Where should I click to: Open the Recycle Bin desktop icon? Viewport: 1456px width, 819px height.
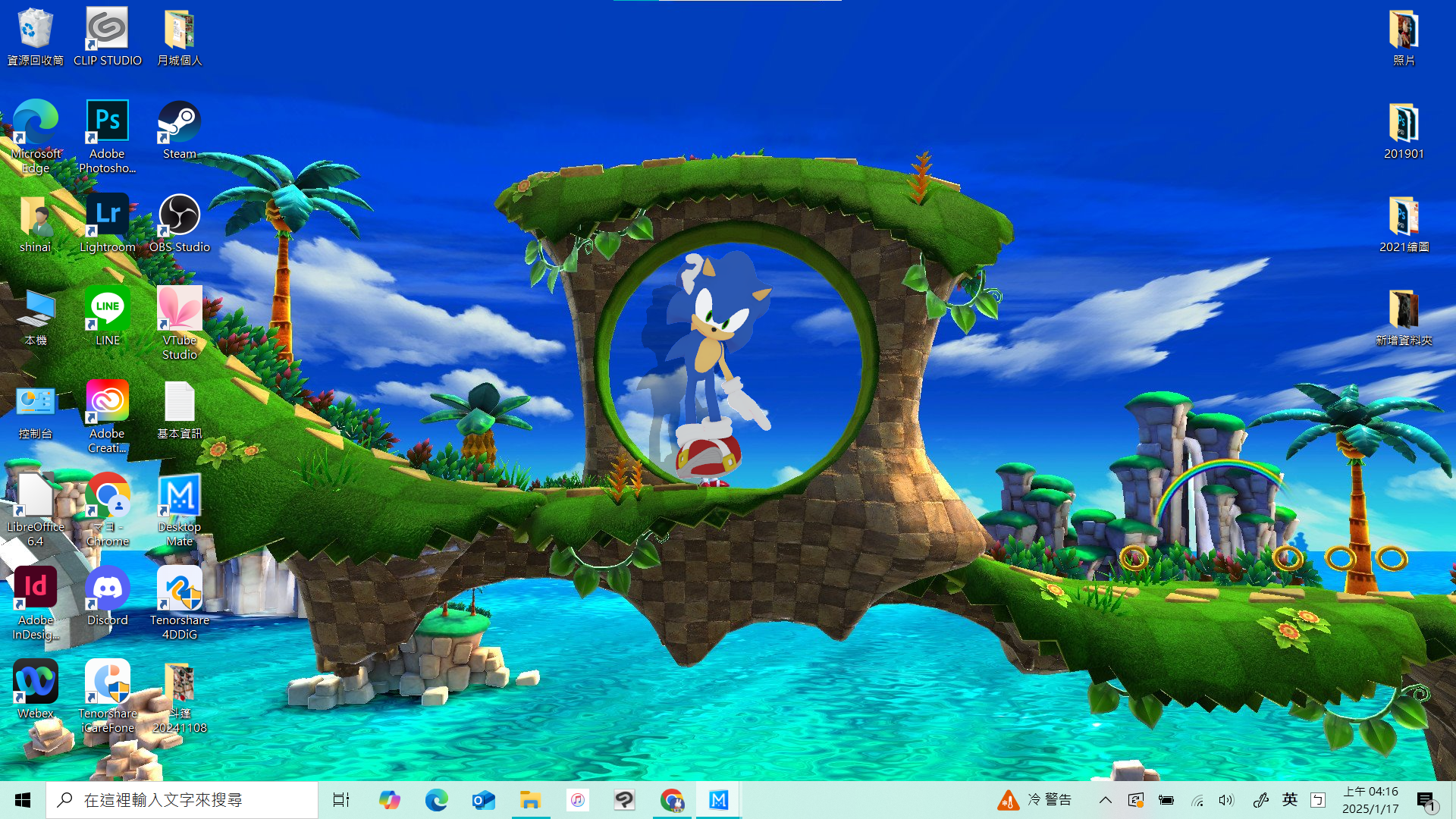point(35,36)
